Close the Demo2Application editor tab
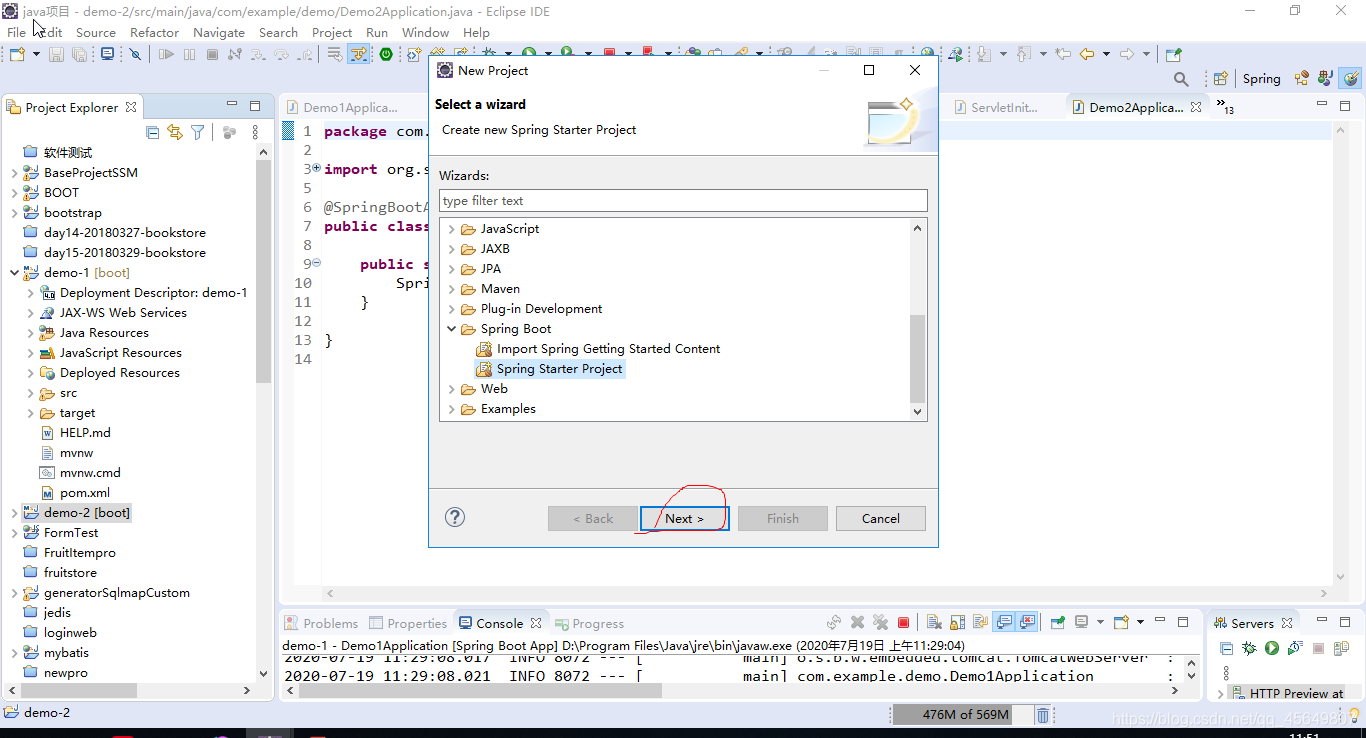 pyautogui.click(x=1194, y=107)
